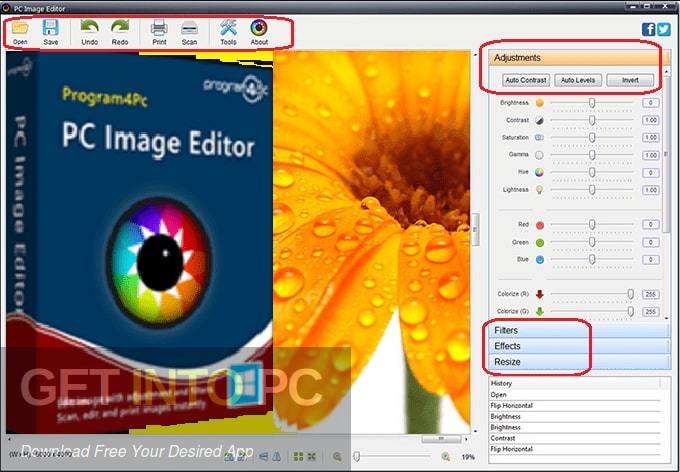Click the Brightness sun icon
680x472 pixels.
[x=539, y=103]
